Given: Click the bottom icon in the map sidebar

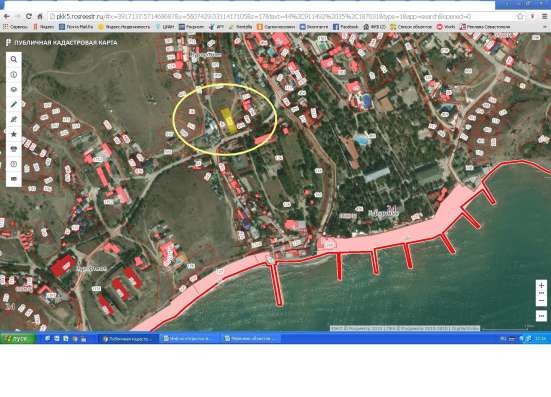Looking at the screenshot, I should coord(14,179).
